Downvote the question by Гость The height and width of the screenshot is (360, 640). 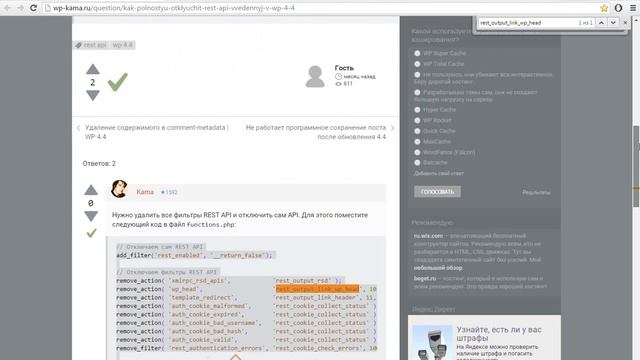[93, 96]
